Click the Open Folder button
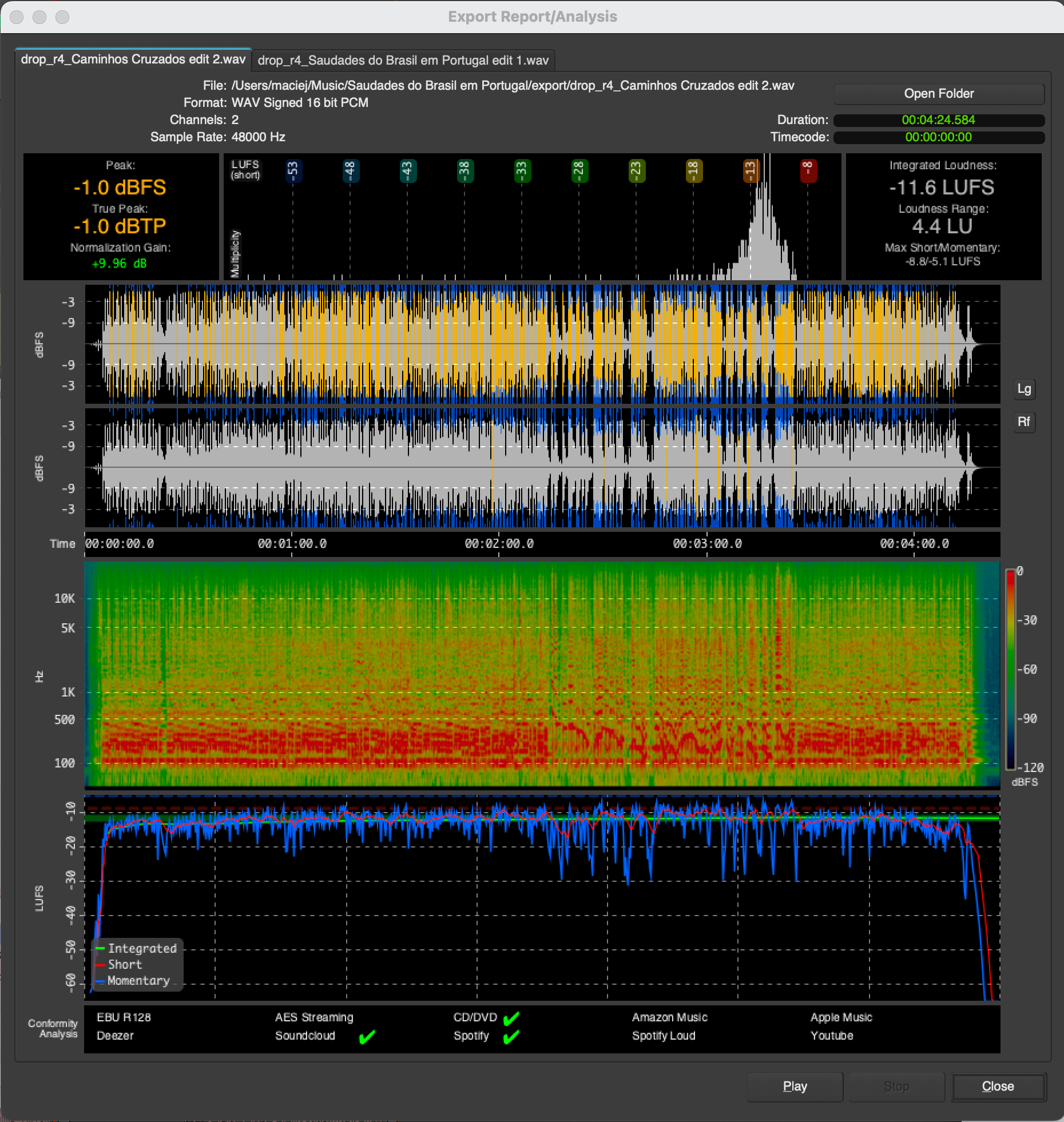 (938, 94)
